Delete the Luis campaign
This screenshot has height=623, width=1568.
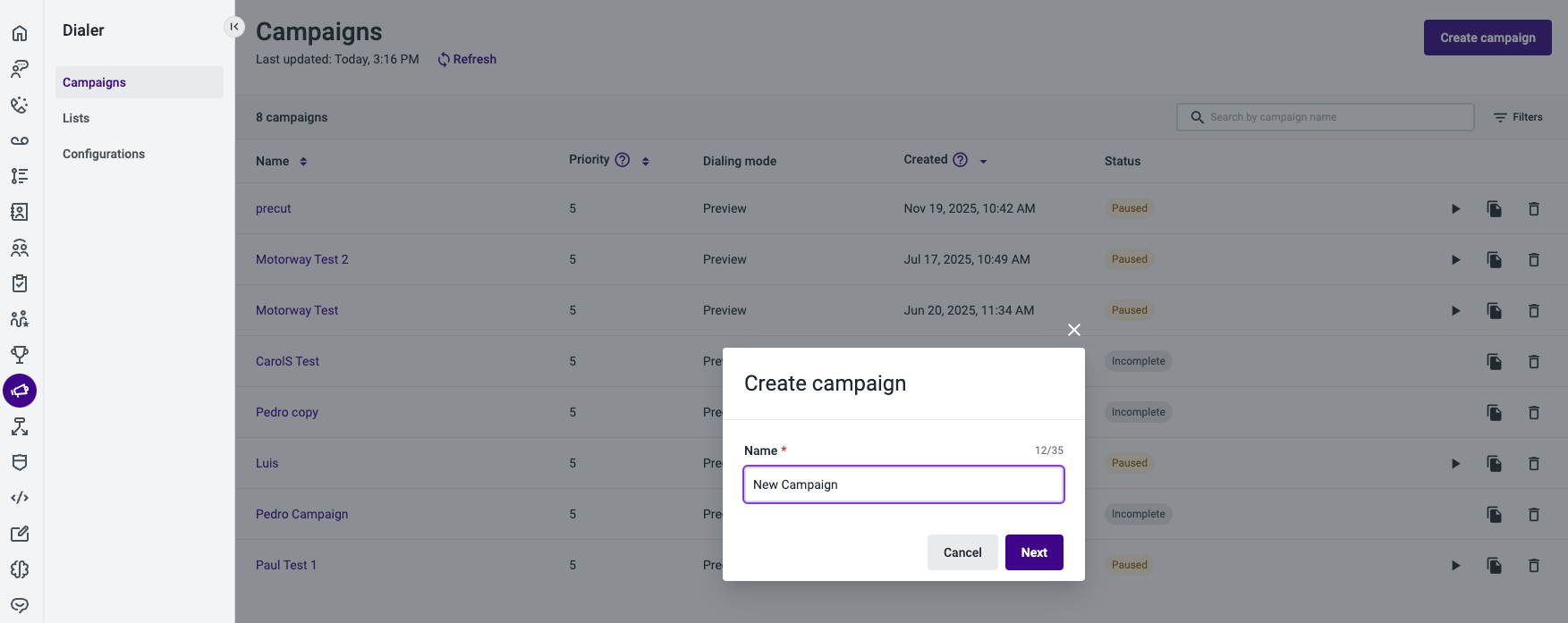tap(1534, 464)
